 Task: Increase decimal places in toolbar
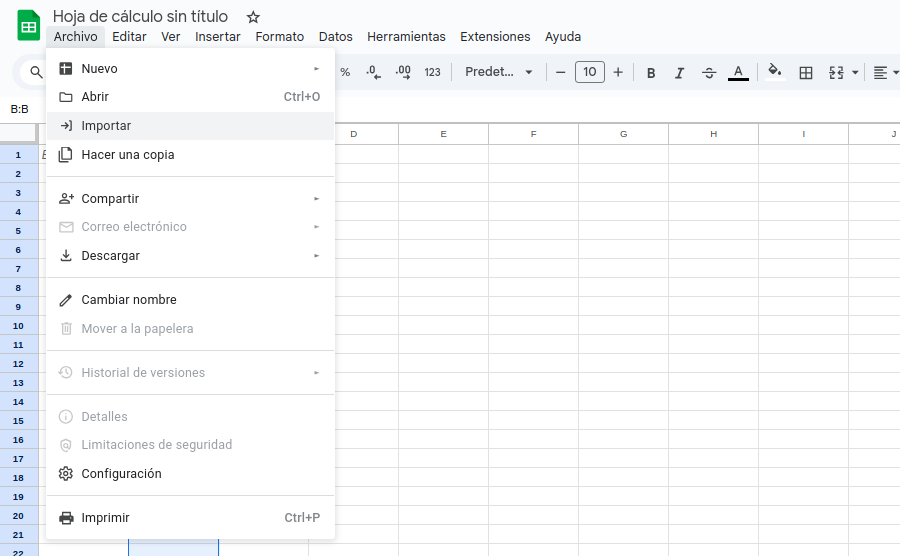[x=403, y=72]
